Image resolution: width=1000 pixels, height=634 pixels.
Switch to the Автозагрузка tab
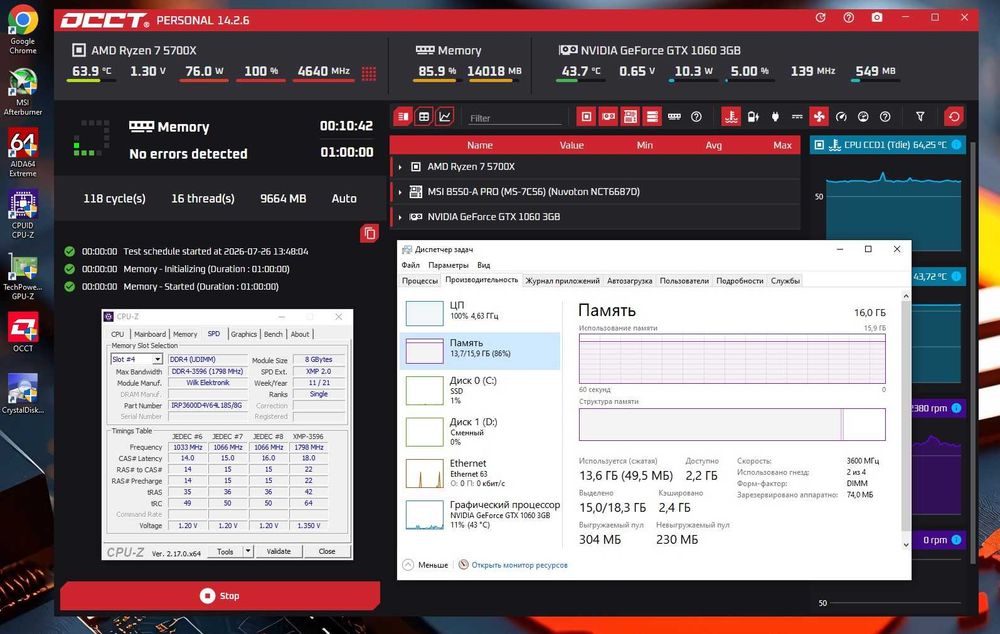(629, 281)
